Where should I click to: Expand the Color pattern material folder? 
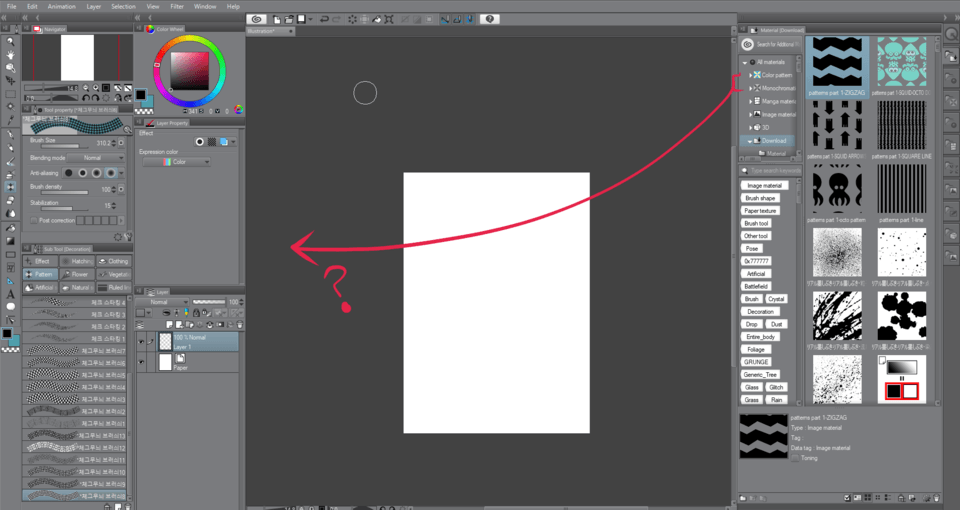pyautogui.click(x=751, y=75)
